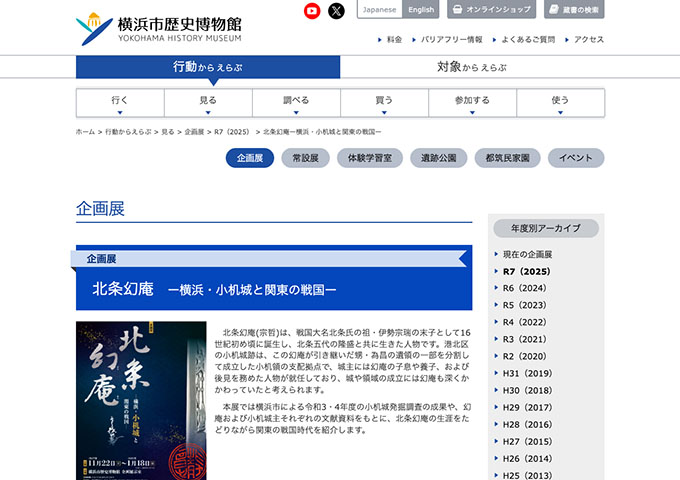Select the 常設展 pill button
The width and height of the screenshot is (680, 480).
click(305, 158)
